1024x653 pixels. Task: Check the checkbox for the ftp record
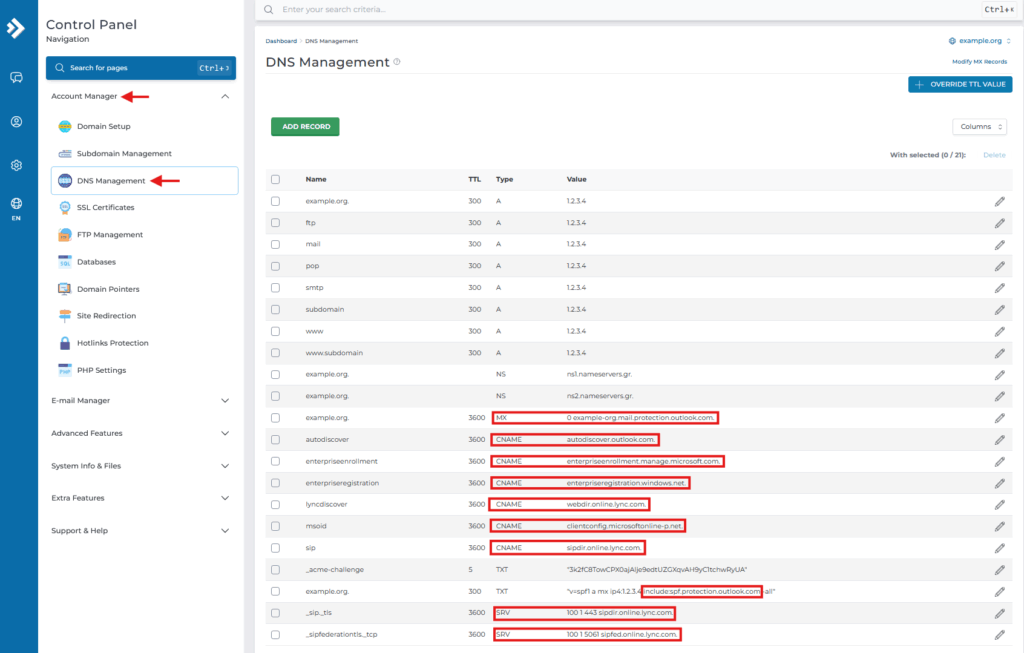(x=276, y=222)
